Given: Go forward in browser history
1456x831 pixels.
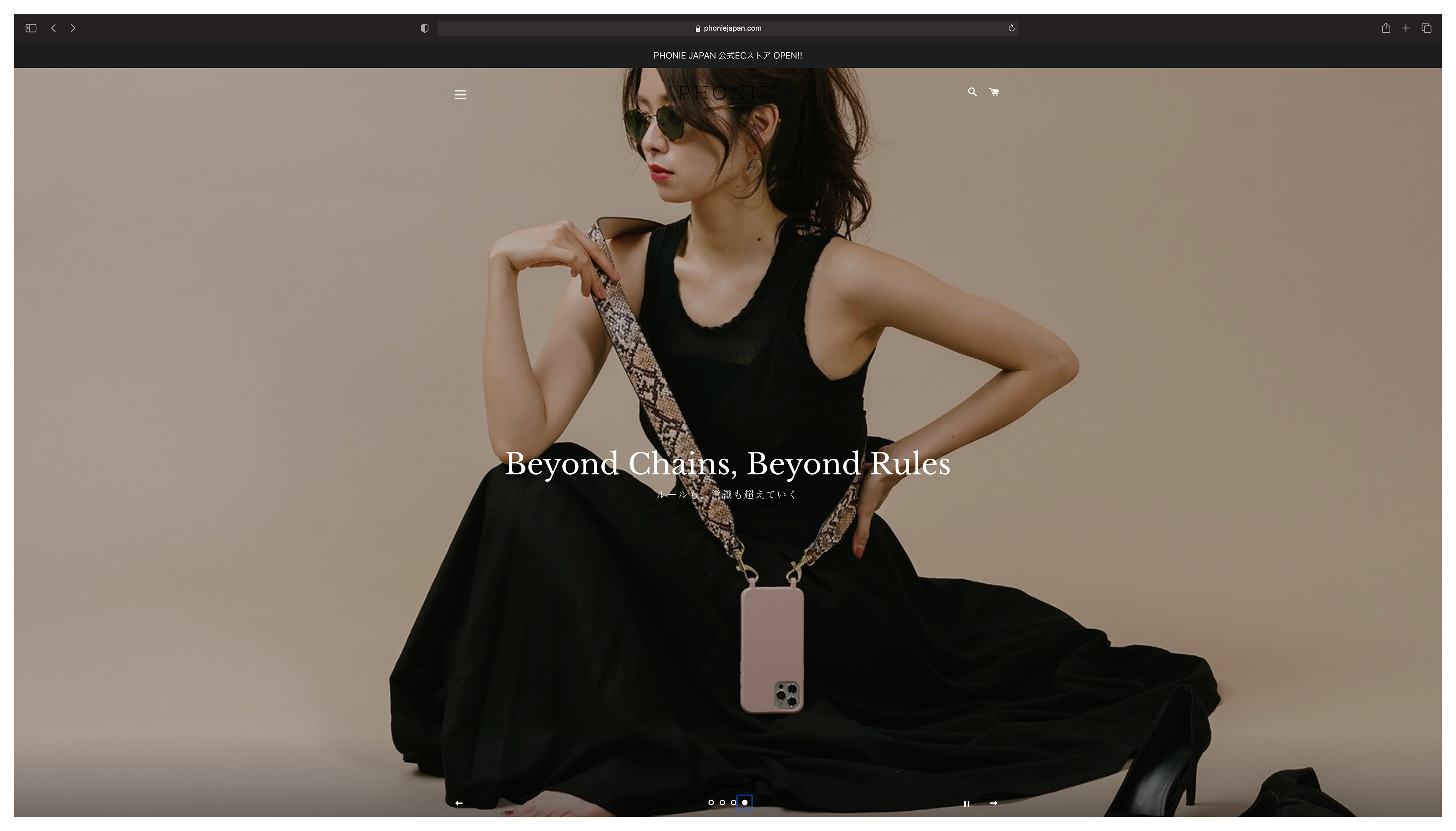Looking at the screenshot, I should (x=73, y=28).
